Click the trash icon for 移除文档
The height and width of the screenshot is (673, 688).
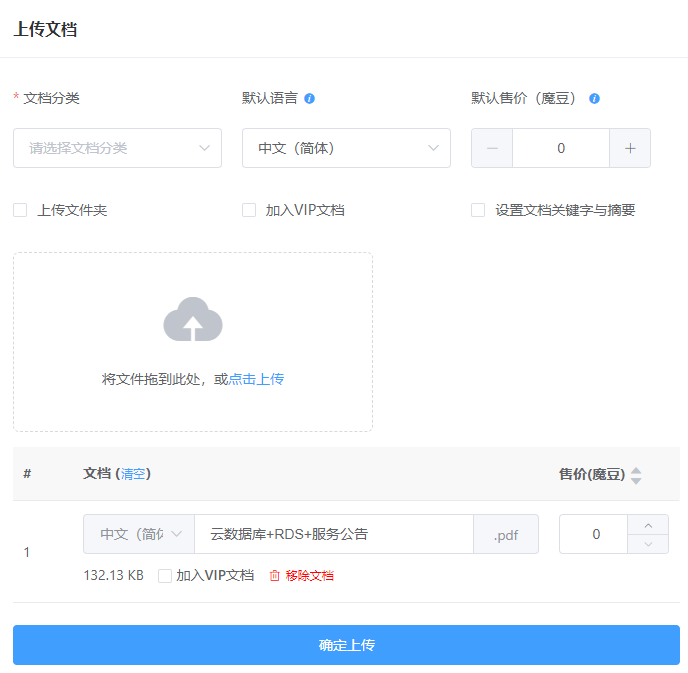point(275,576)
